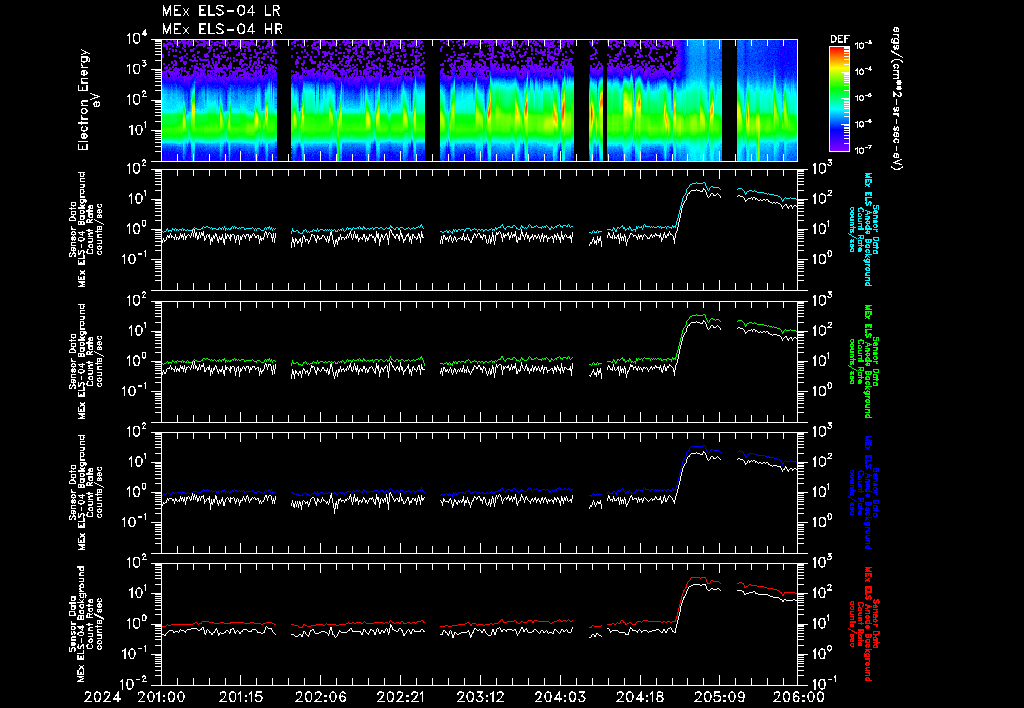Click the "204:03" time axis label
Screen dimensions: 1024x708
pos(559,697)
